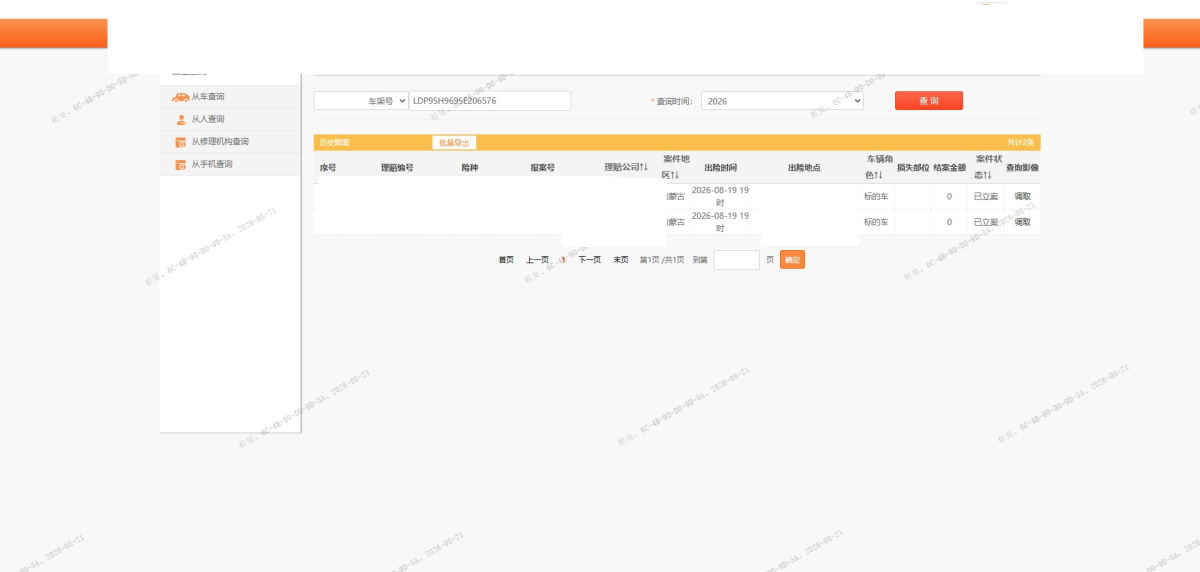
Task: Click 调取 in the second result row
Action: click(x=1023, y=222)
